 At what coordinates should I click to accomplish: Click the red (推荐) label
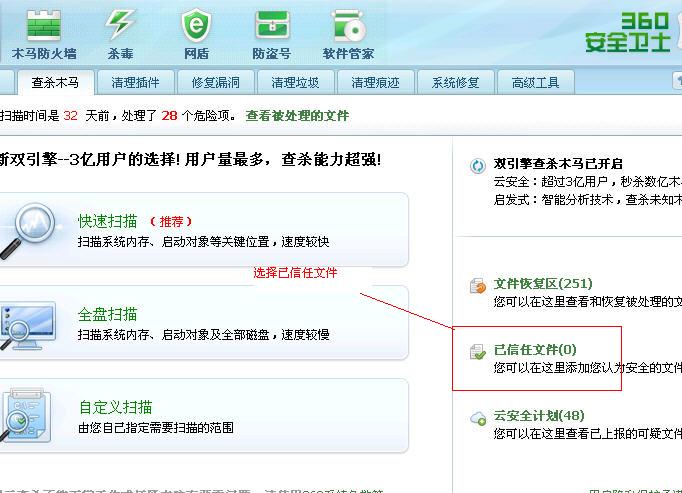(171, 222)
